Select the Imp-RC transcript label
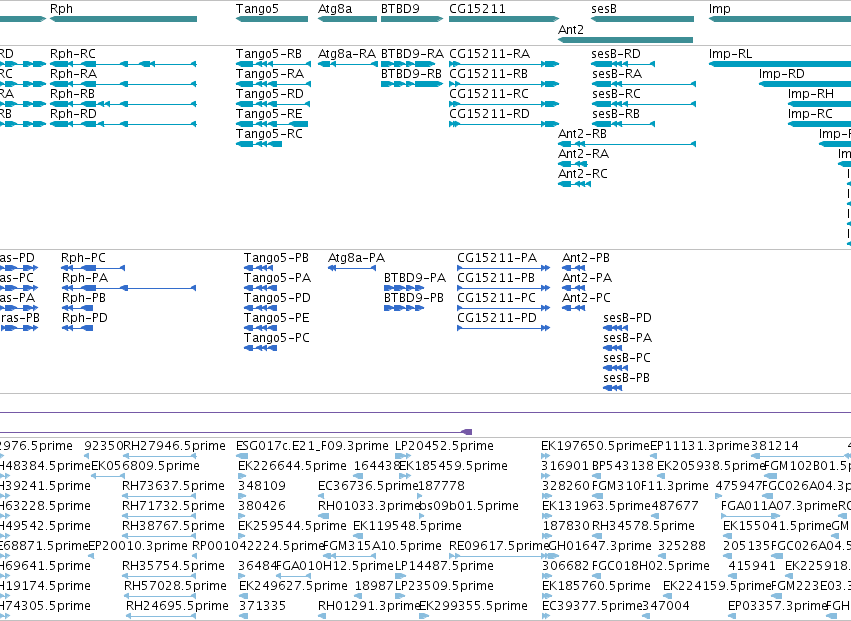This screenshot has height=621, width=851. 810,114
